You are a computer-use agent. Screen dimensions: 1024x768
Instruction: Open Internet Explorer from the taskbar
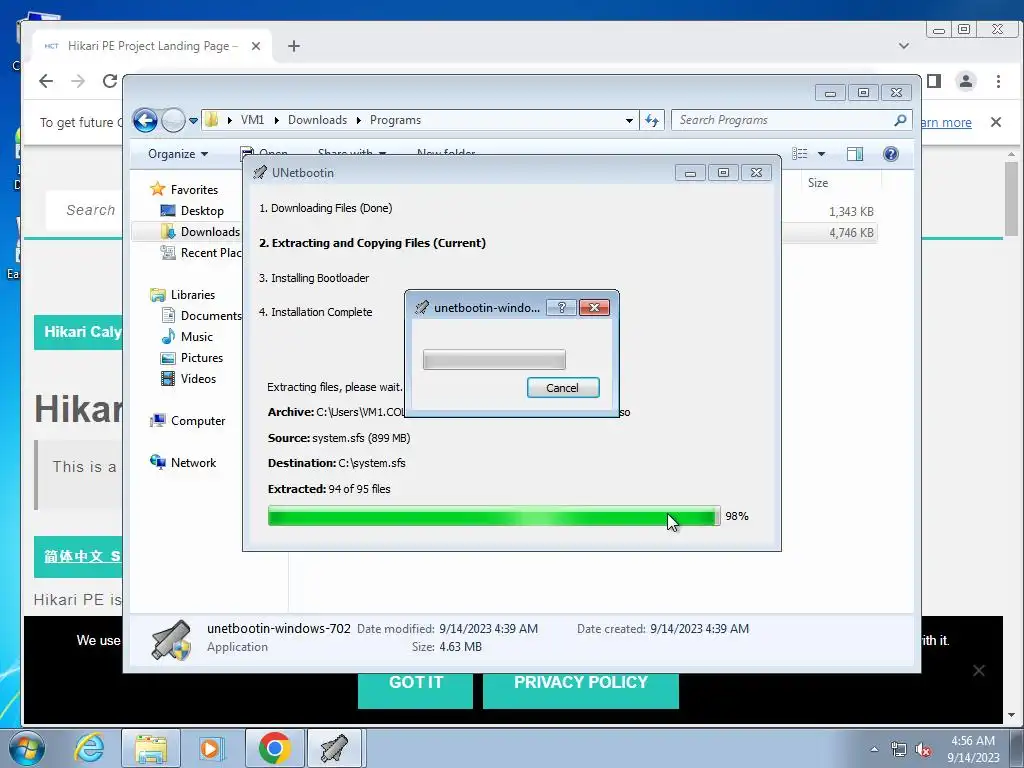(x=89, y=748)
